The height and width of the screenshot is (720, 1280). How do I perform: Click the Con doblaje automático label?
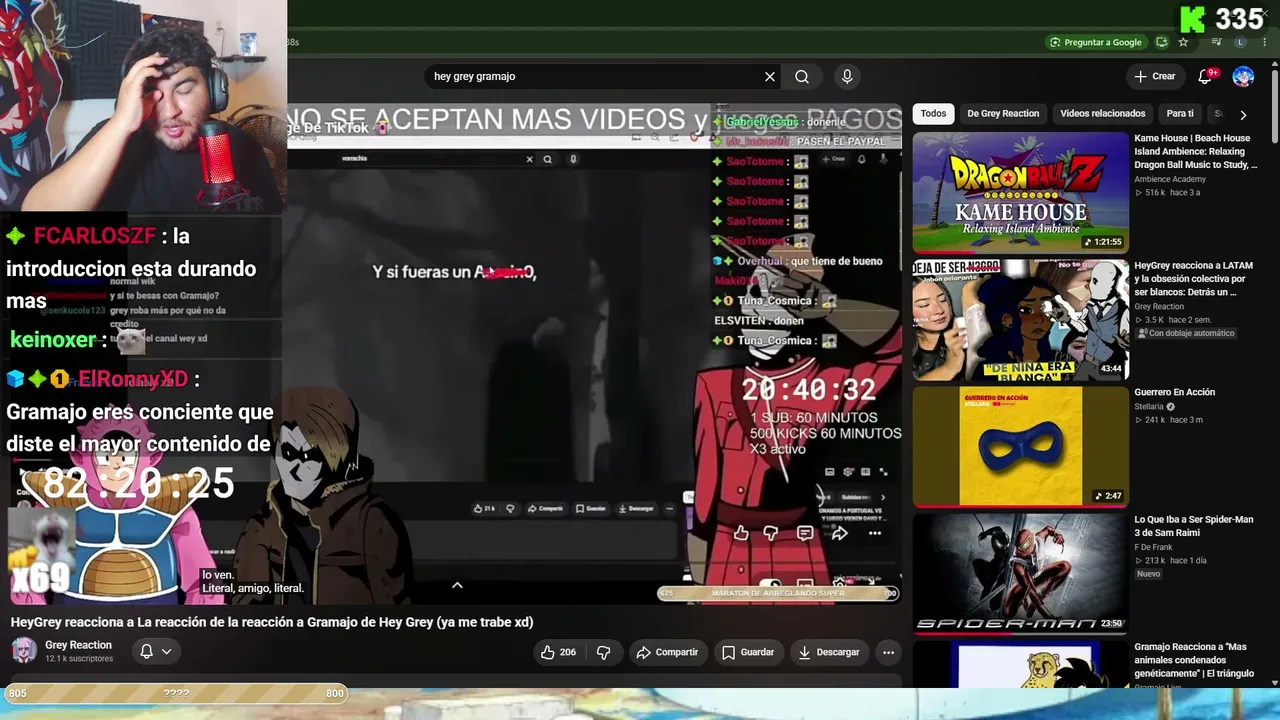coord(1186,333)
